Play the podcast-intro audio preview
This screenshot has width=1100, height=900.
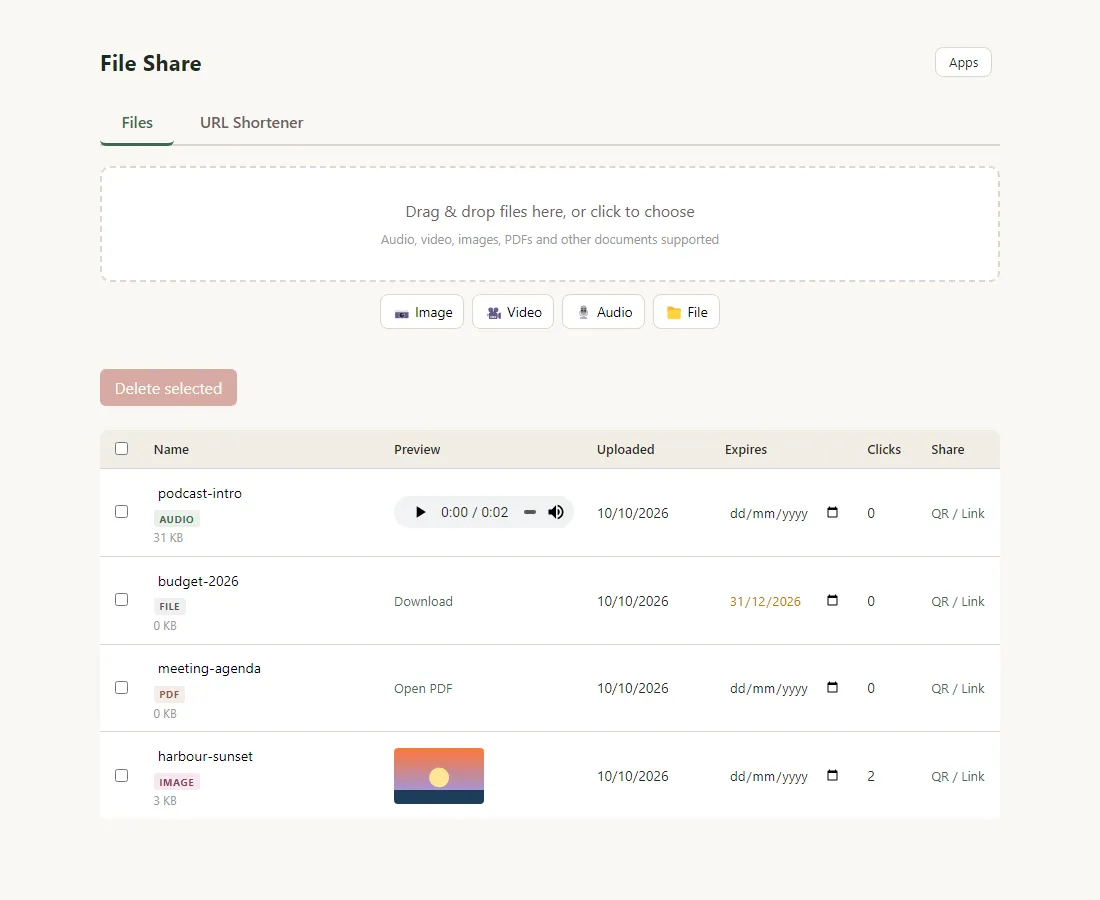(x=420, y=512)
